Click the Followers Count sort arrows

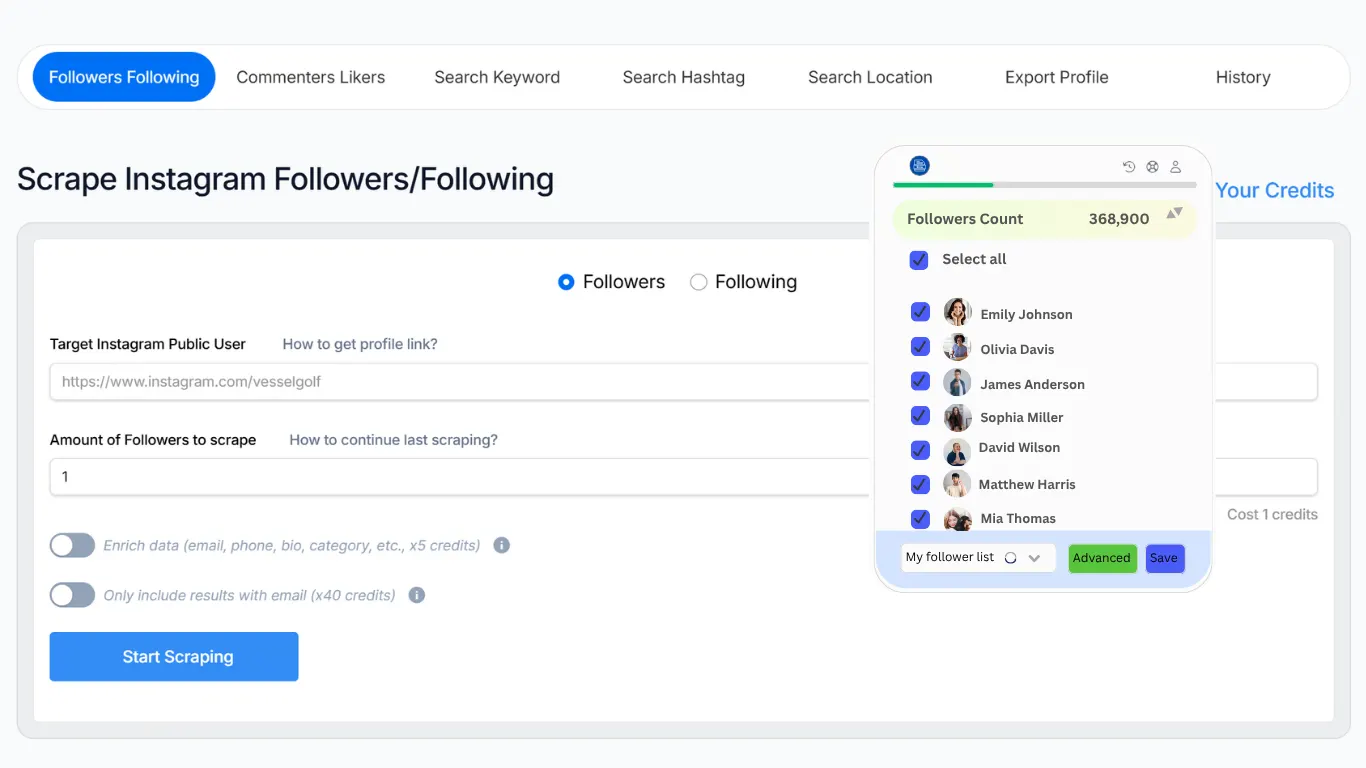coord(1175,213)
